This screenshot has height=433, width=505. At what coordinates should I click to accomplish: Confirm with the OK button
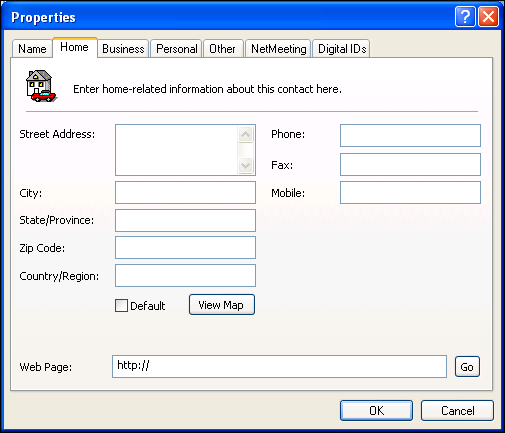(376, 411)
